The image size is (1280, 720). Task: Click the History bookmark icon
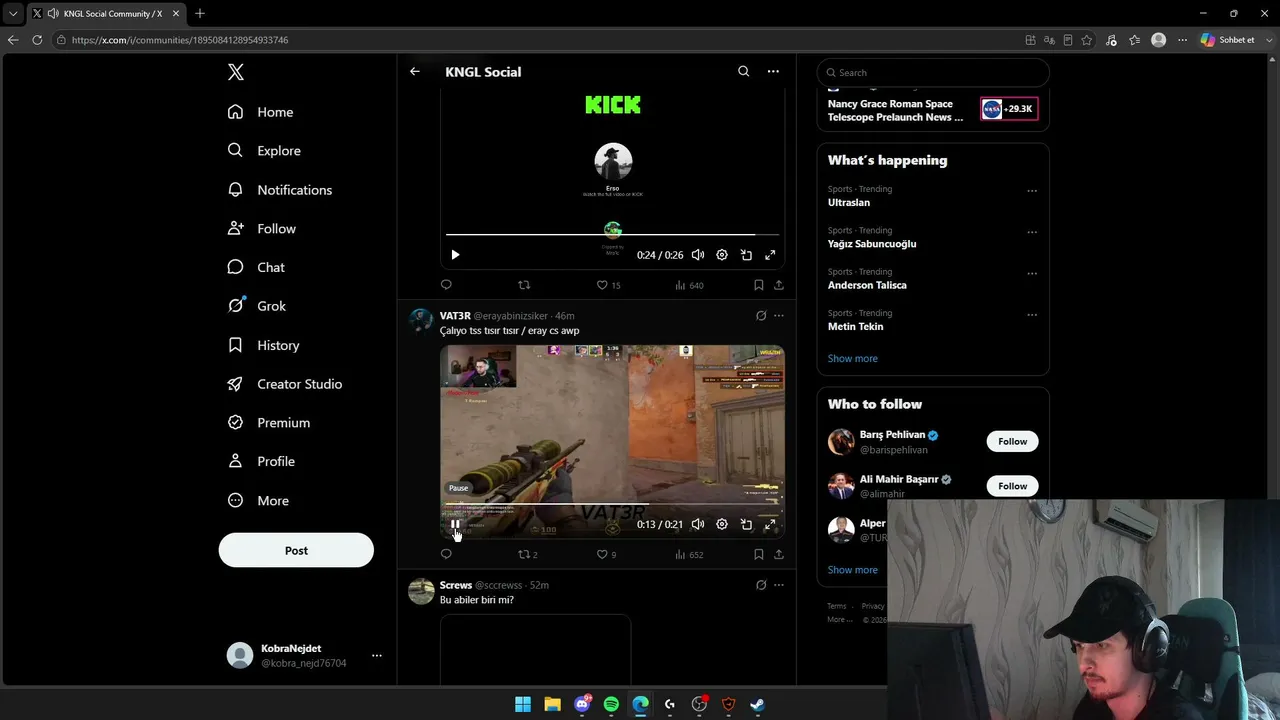pos(235,345)
